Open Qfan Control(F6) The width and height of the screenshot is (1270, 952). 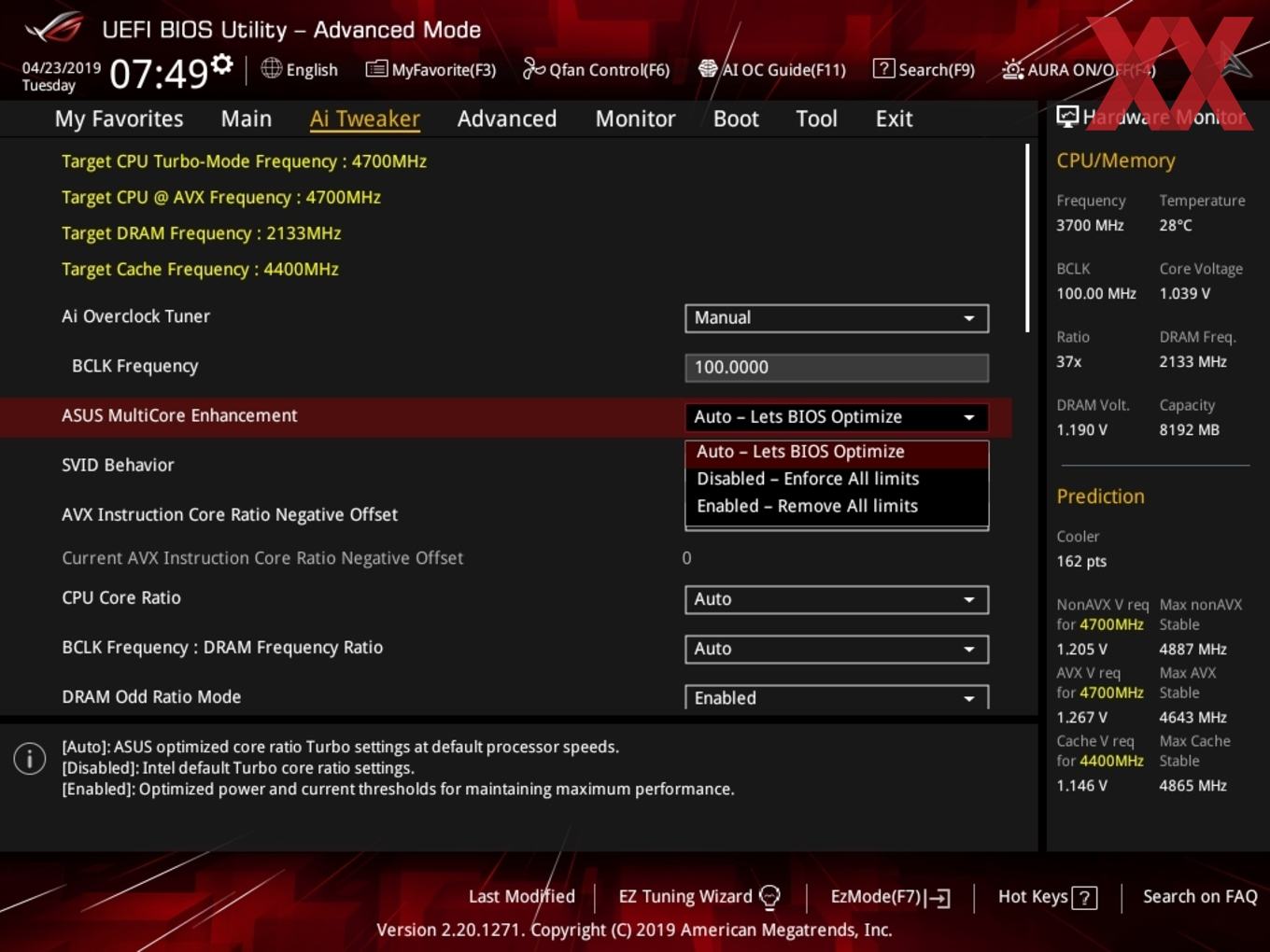tap(596, 69)
